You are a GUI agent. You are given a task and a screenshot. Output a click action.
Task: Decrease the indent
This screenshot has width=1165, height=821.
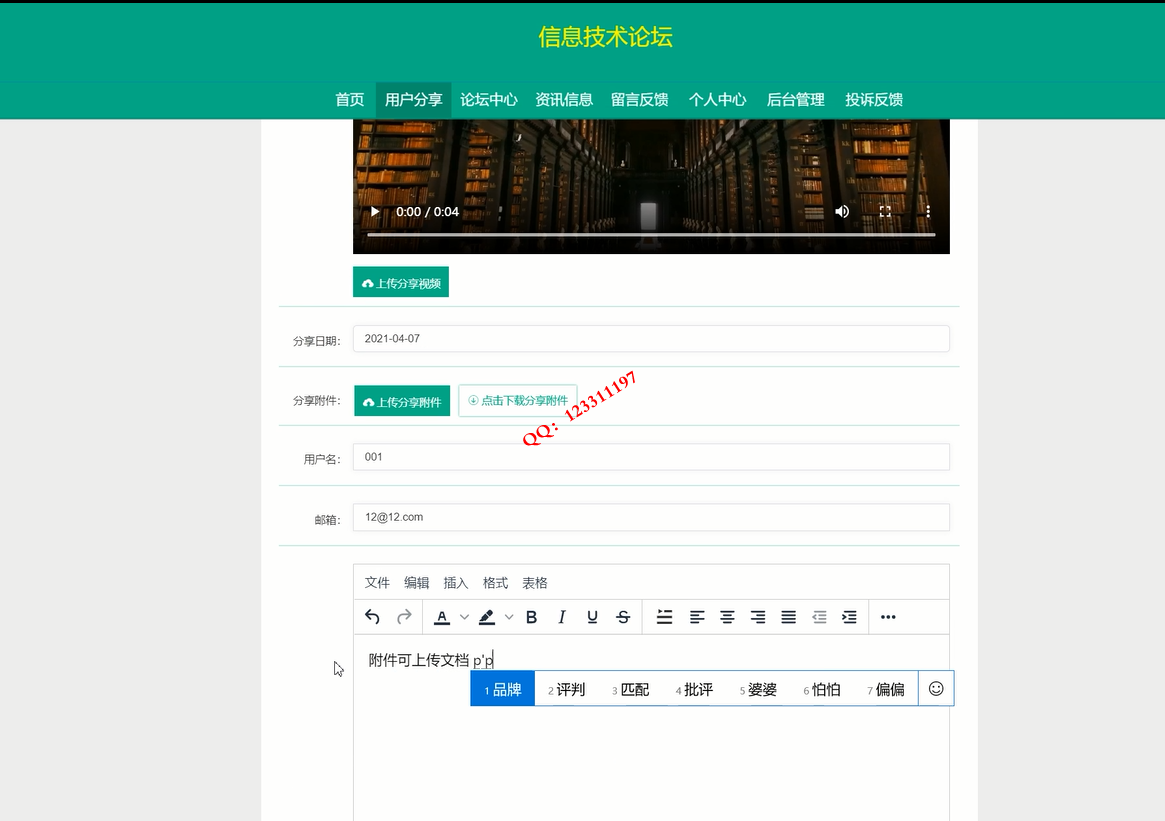819,617
